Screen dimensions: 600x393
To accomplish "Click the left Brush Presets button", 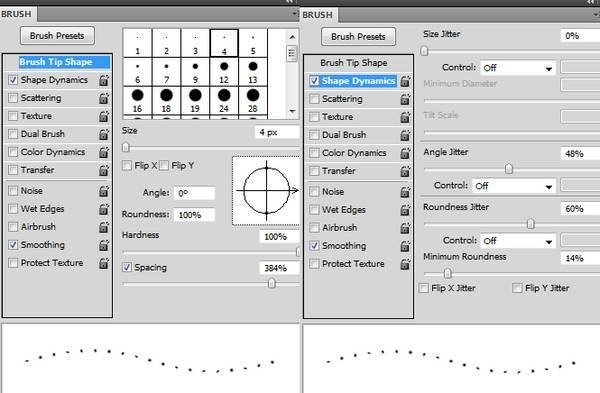I will click(x=57, y=36).
